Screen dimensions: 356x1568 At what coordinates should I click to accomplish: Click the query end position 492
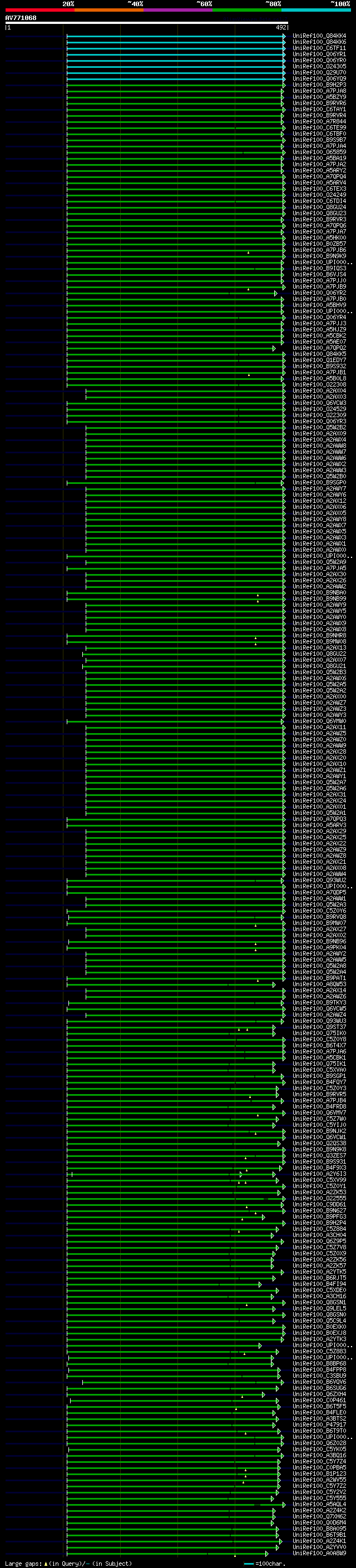pyautogui.click(x=280, y=27)
